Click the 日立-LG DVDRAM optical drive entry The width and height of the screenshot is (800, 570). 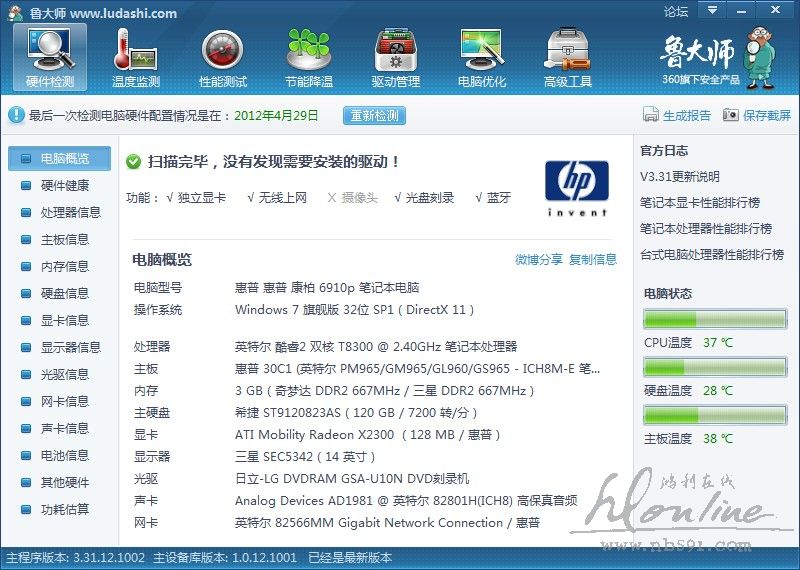[x=352, y=479]
